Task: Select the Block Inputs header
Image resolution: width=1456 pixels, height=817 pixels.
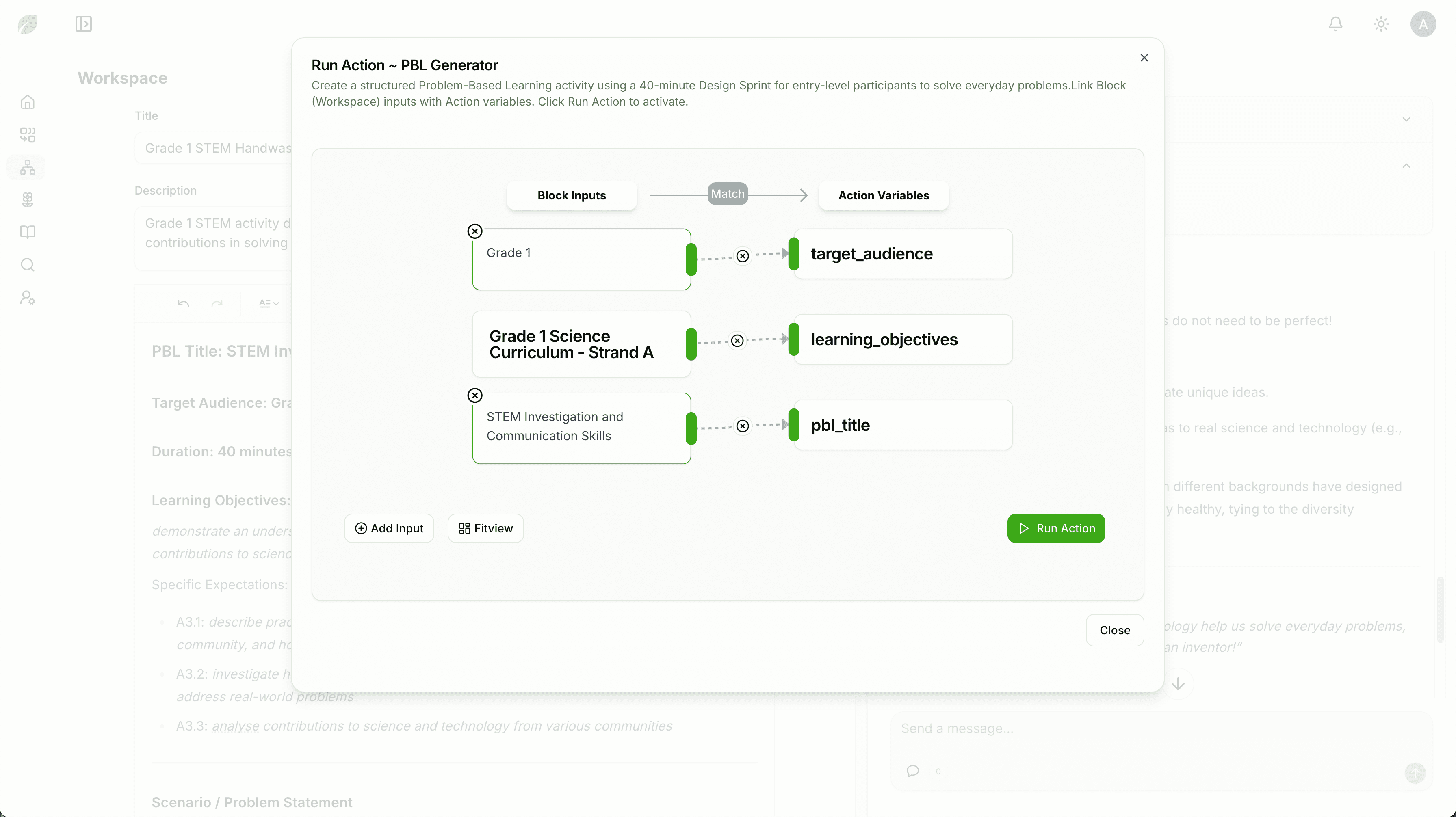Action: pyautogui.click(x=572, y=195)
